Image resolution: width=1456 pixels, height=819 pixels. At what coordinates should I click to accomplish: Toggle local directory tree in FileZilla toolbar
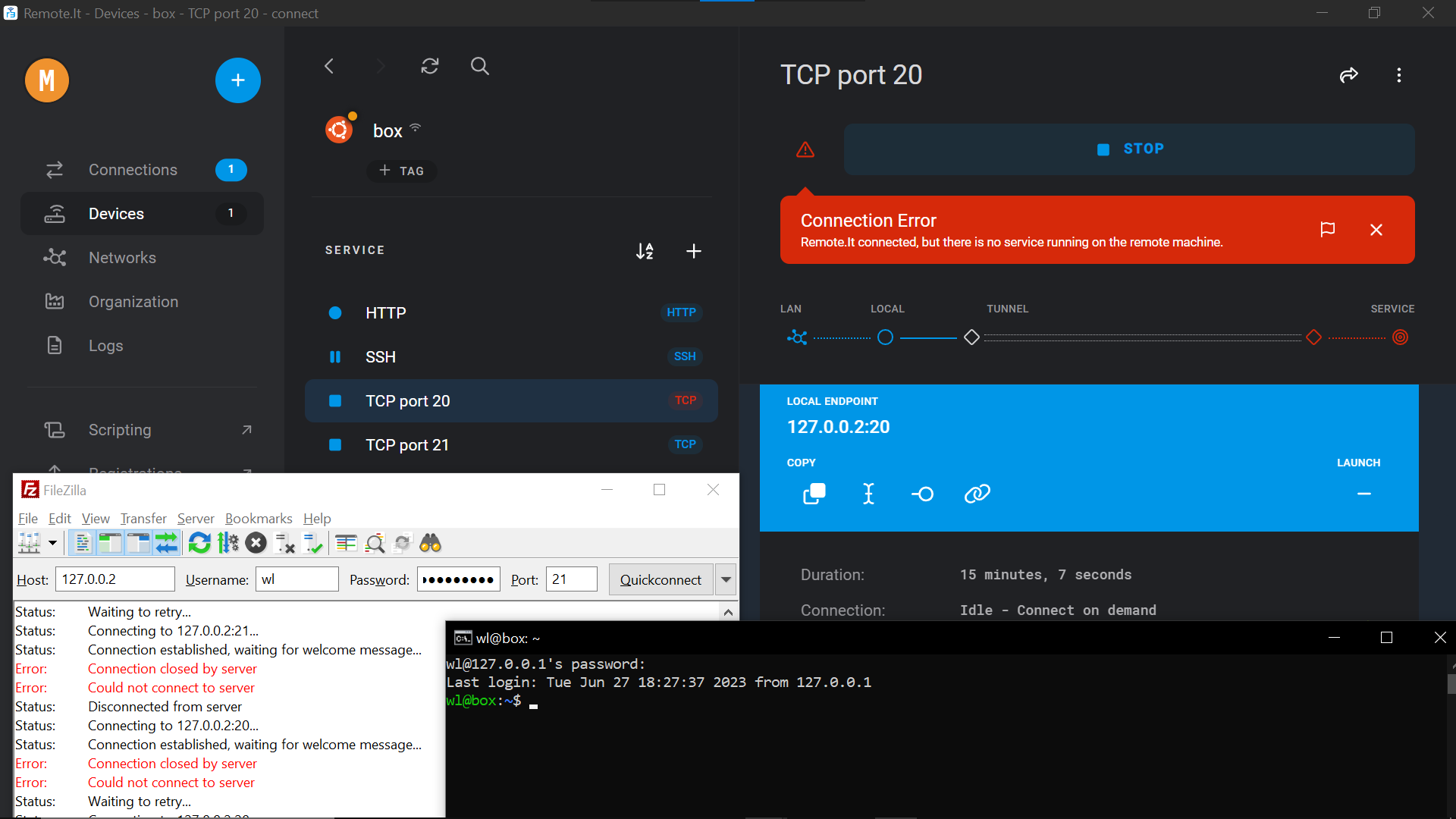111,543
